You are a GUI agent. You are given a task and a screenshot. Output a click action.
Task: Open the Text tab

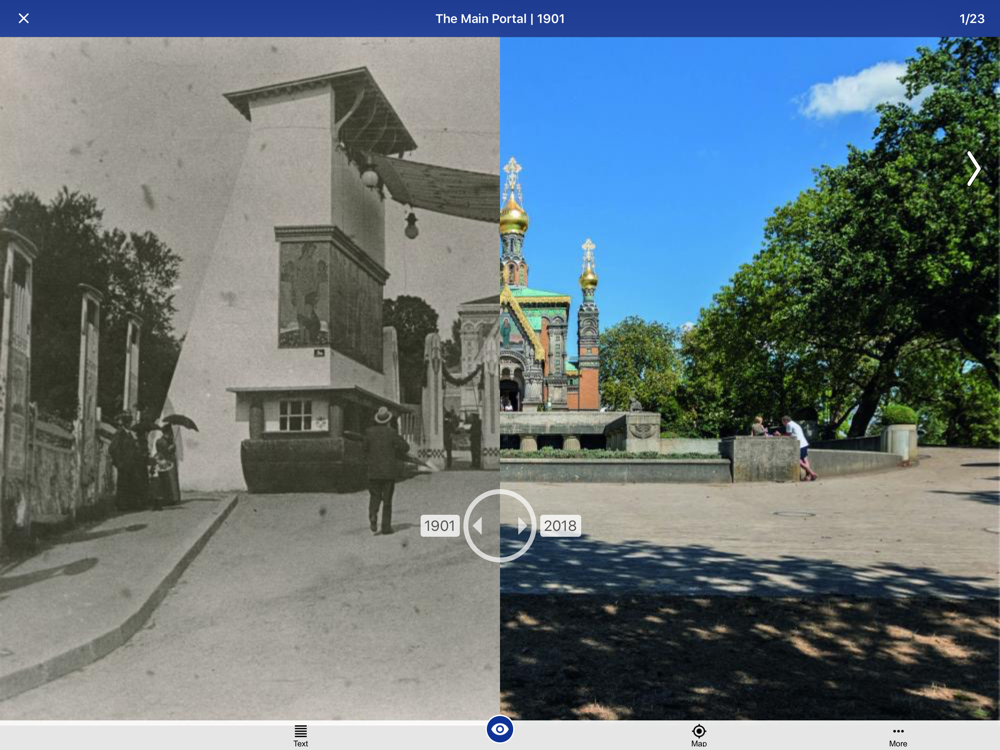[300, 735]
